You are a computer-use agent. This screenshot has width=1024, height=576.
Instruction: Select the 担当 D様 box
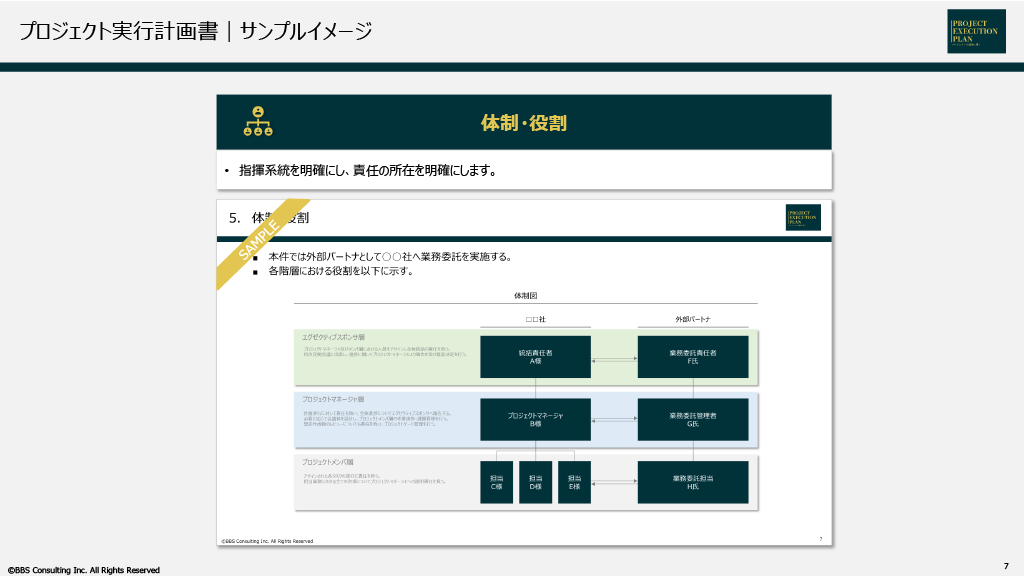tap(535, 482)
